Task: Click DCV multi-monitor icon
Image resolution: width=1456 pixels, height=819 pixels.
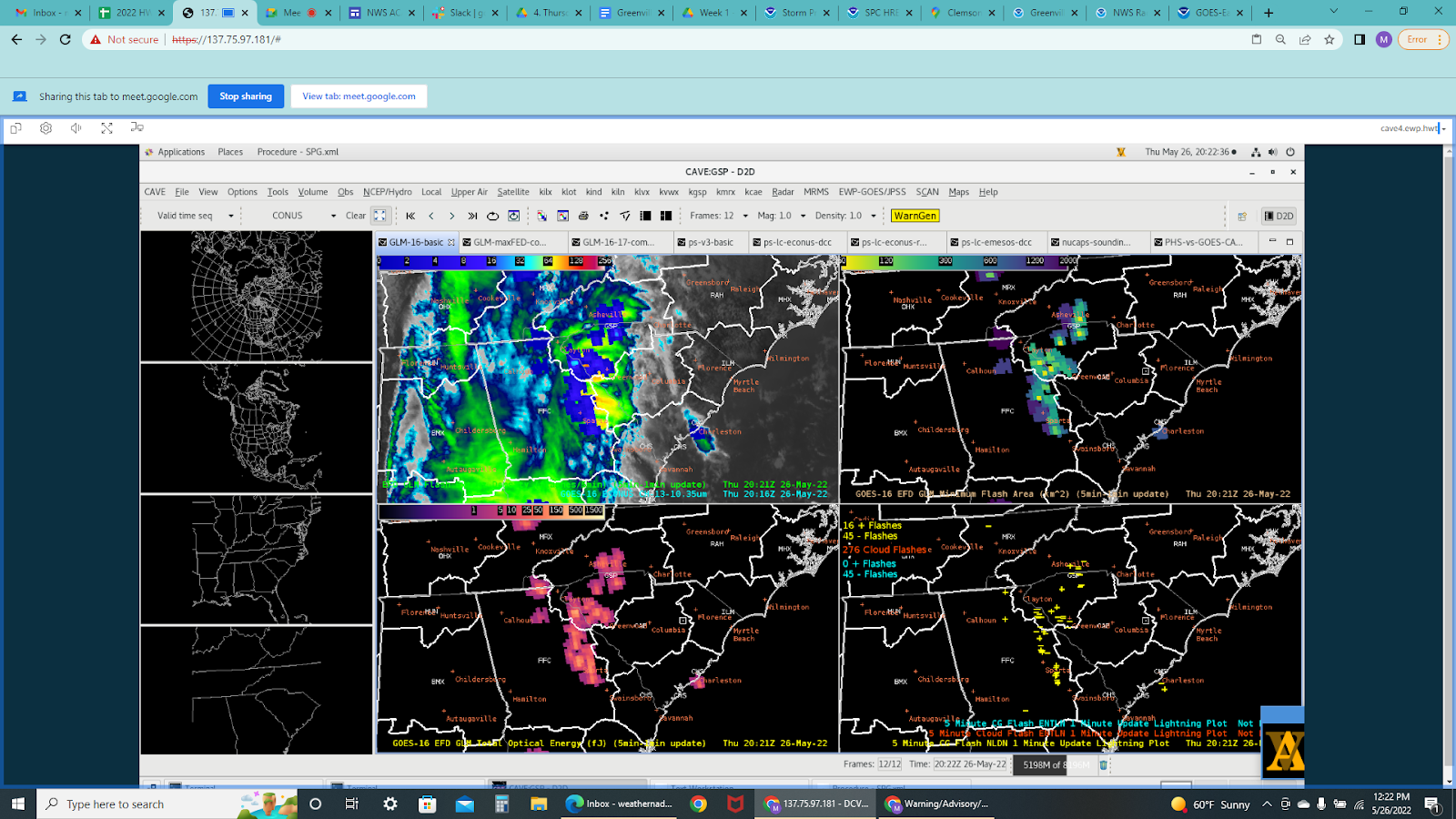Action: pyautogui.click(x=136, y=127)
